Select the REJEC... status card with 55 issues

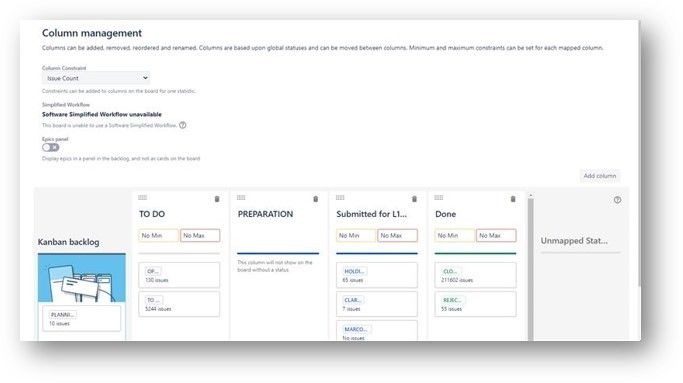coord(475,304)
